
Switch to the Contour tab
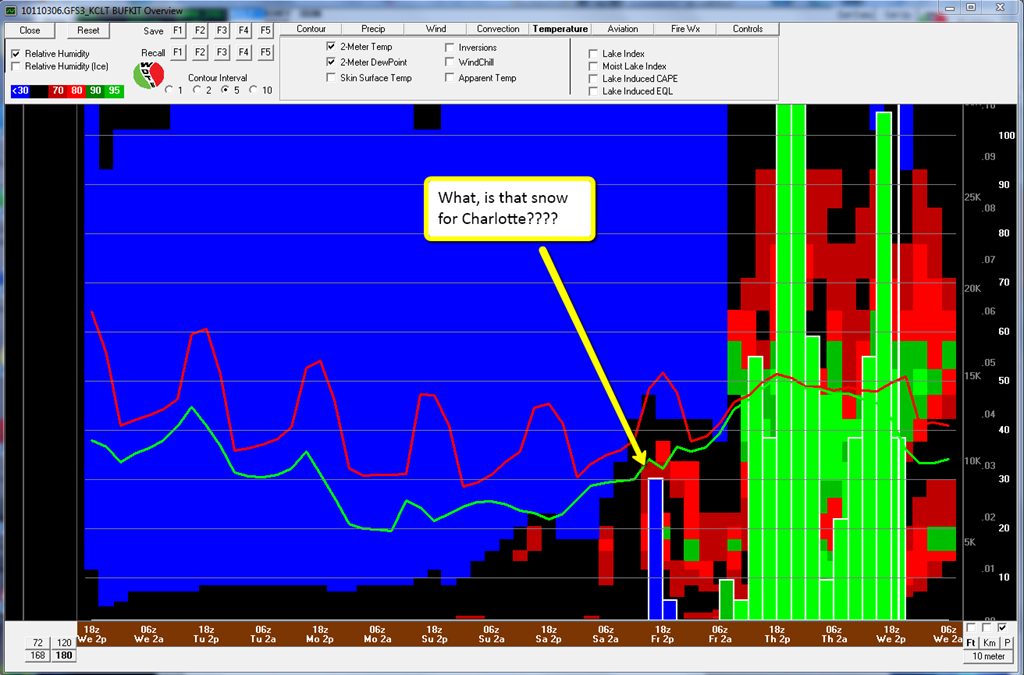pyautogui.click(x=311, y=29)
